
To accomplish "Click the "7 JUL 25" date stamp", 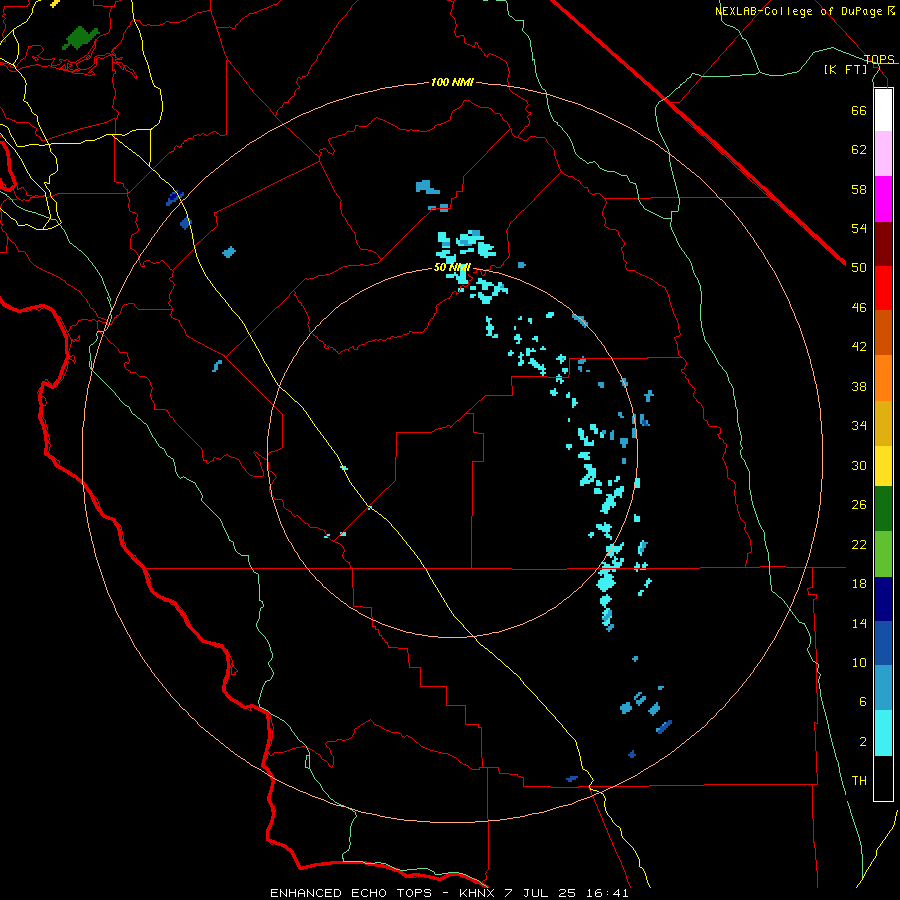I will pos(542,893).
